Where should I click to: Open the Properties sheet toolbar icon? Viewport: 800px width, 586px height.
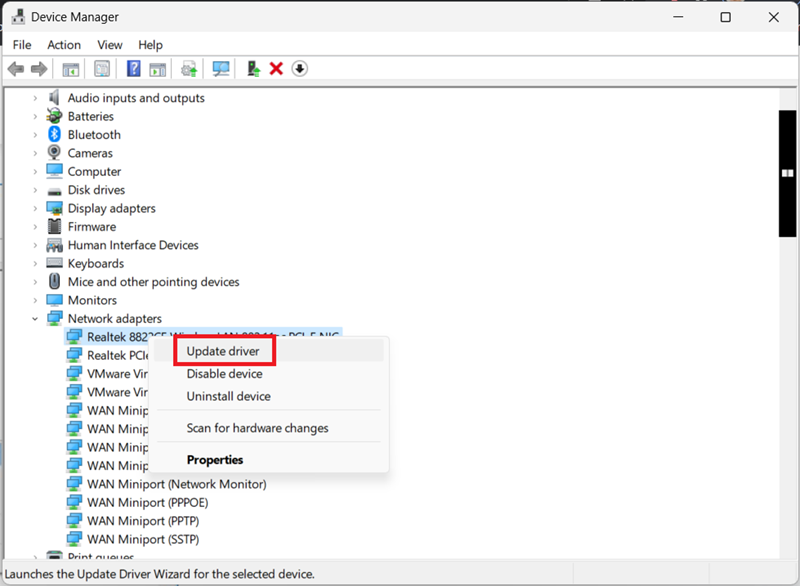click(x=102, y=69)
